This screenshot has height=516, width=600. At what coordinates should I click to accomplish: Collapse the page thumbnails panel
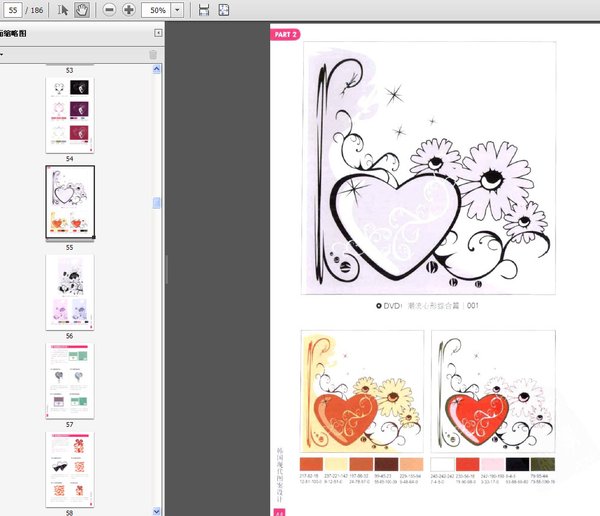tap(158, 33)
